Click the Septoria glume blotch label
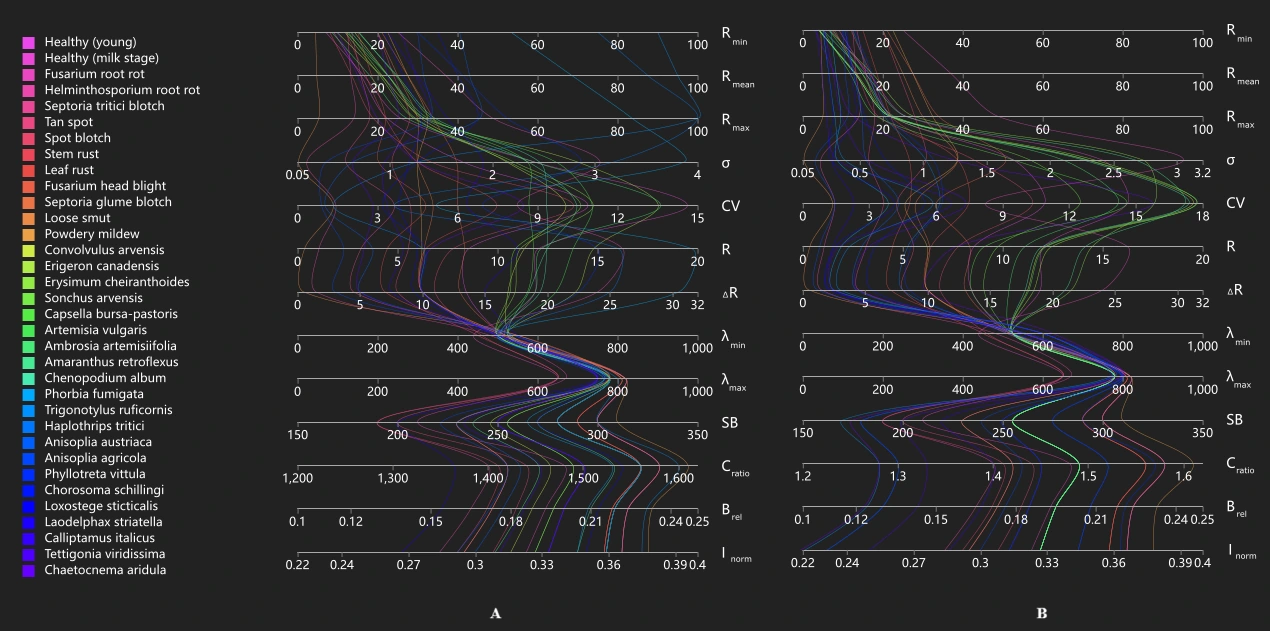The width and height of the screenshot is (1270, 631). click(108, 202)
